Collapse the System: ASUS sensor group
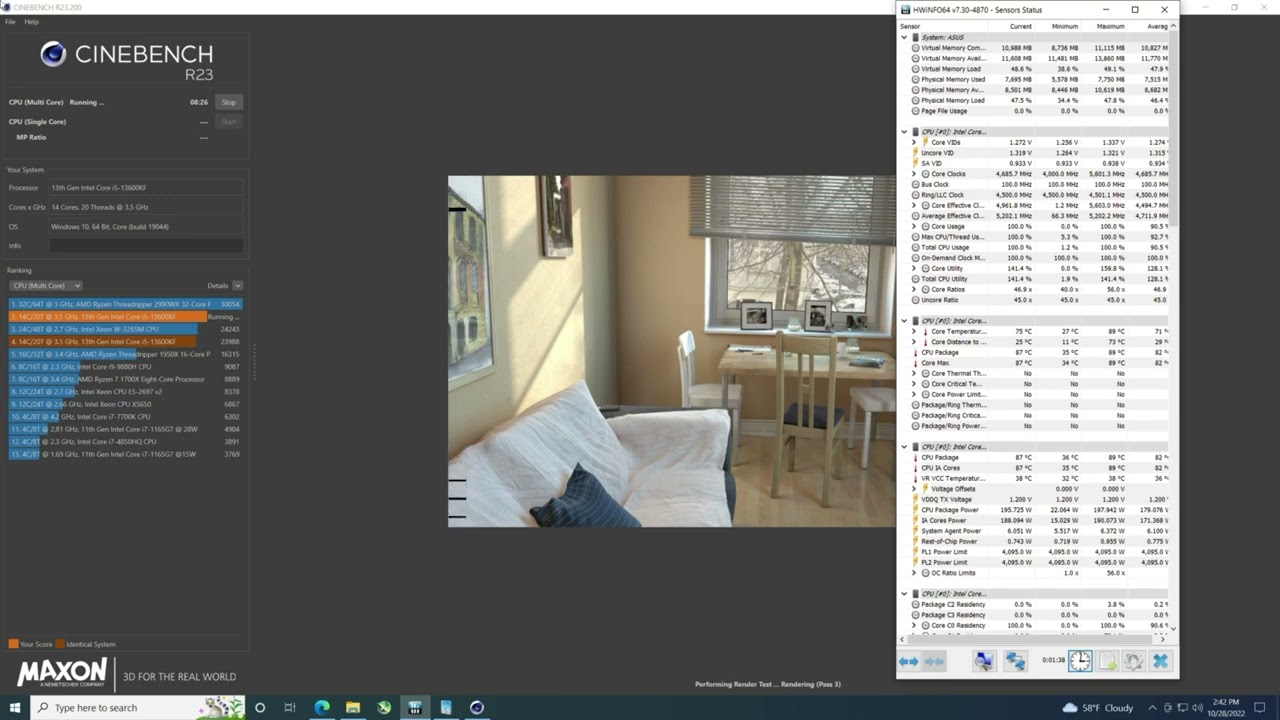 click(905, 37)
